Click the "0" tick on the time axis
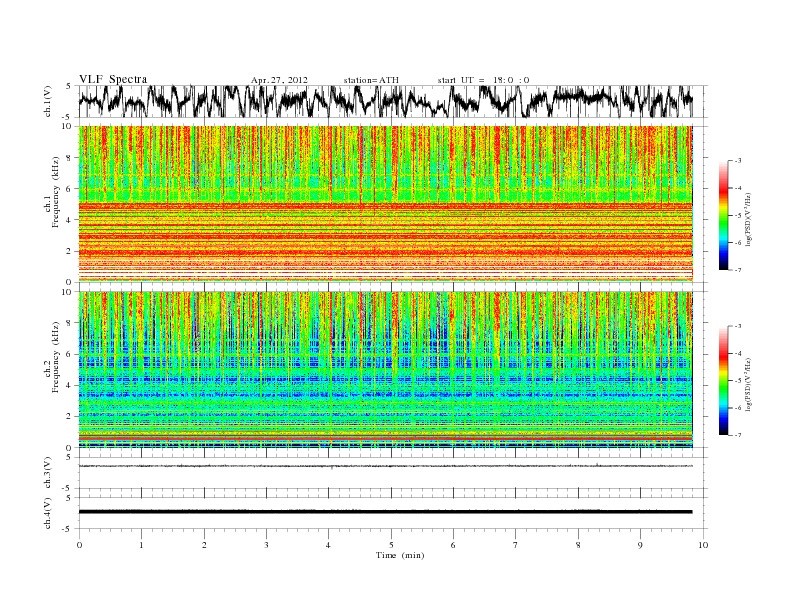The image size is (792, 612). tap(79, 545)
